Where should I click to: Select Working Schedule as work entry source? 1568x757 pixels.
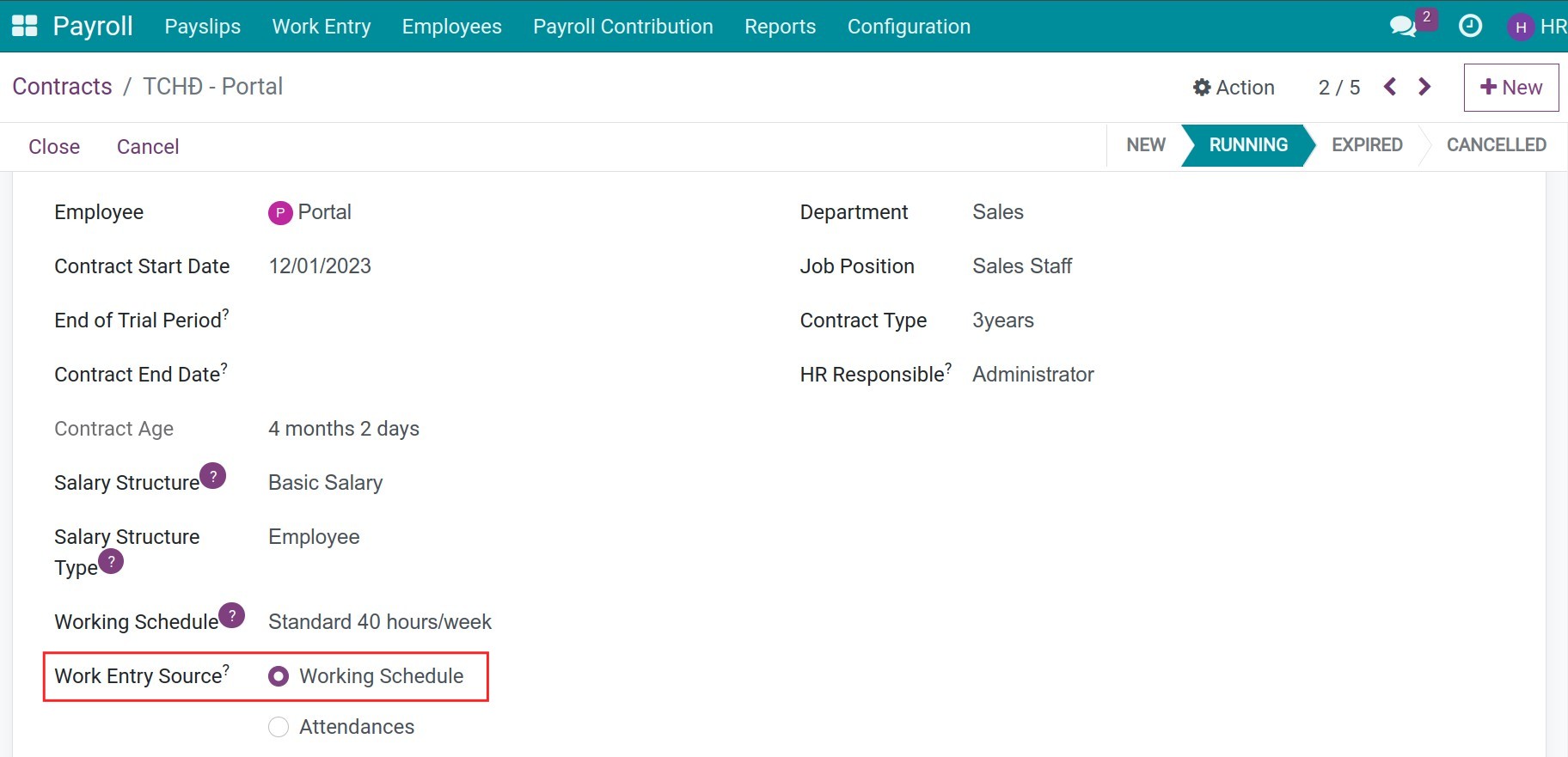point(279,677)
